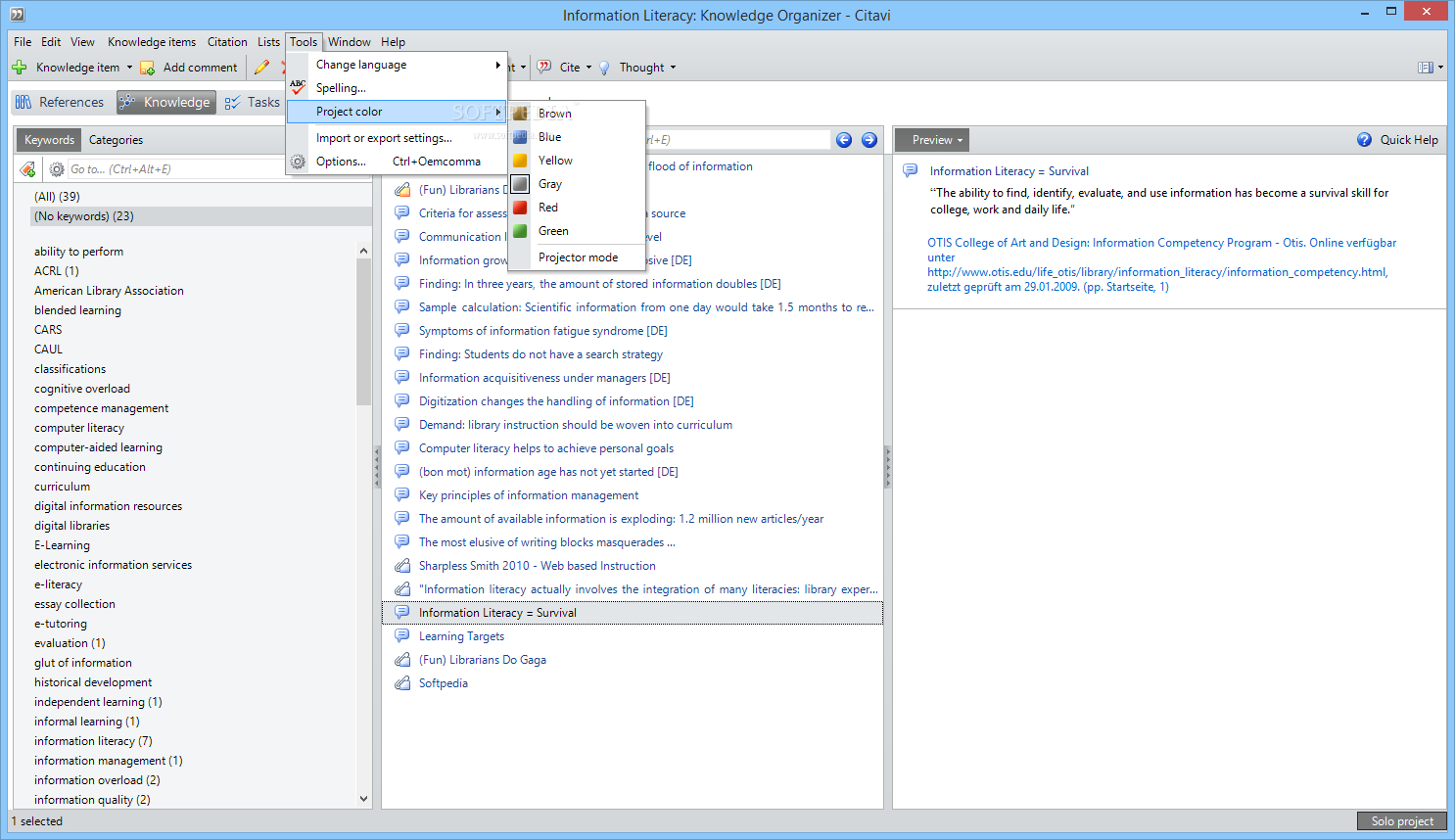This screenshot has width=1455, height=840.
Task: Click the back navigation arrow icon
Action: coord(844,140)
